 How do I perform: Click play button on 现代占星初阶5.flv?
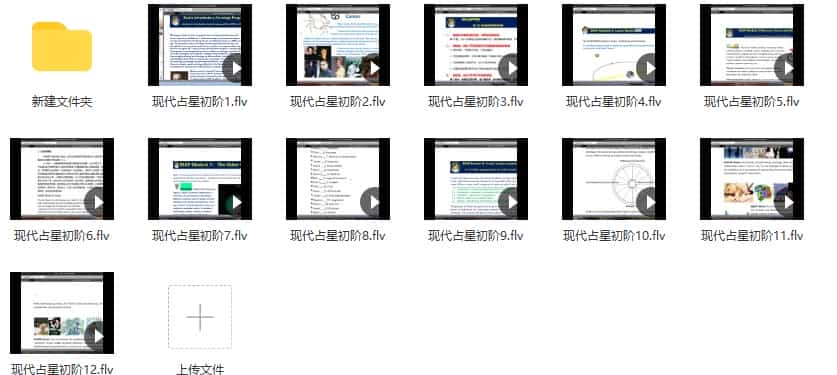(x=787, y=68)
